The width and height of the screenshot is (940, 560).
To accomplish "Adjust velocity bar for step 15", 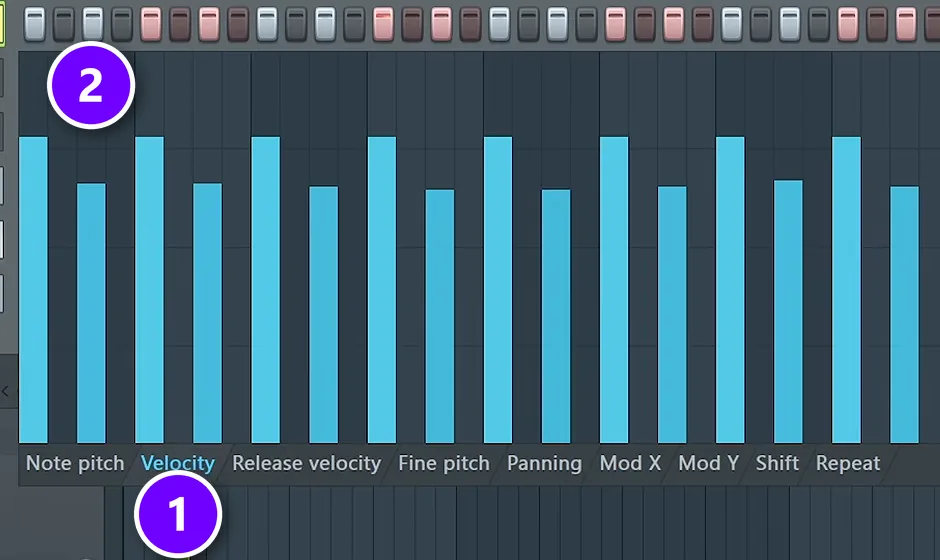I will pos(440,317).
